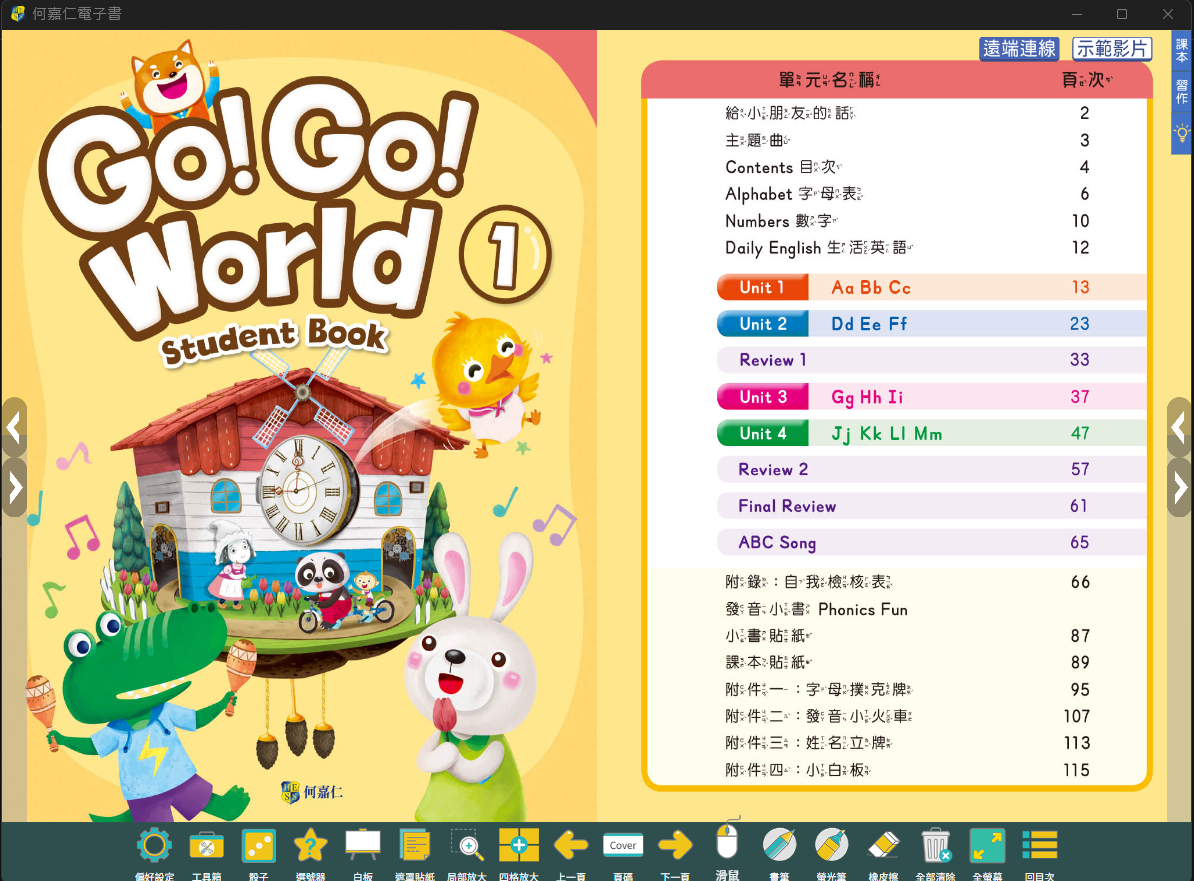Open ABC Song entry

point(931,542)
